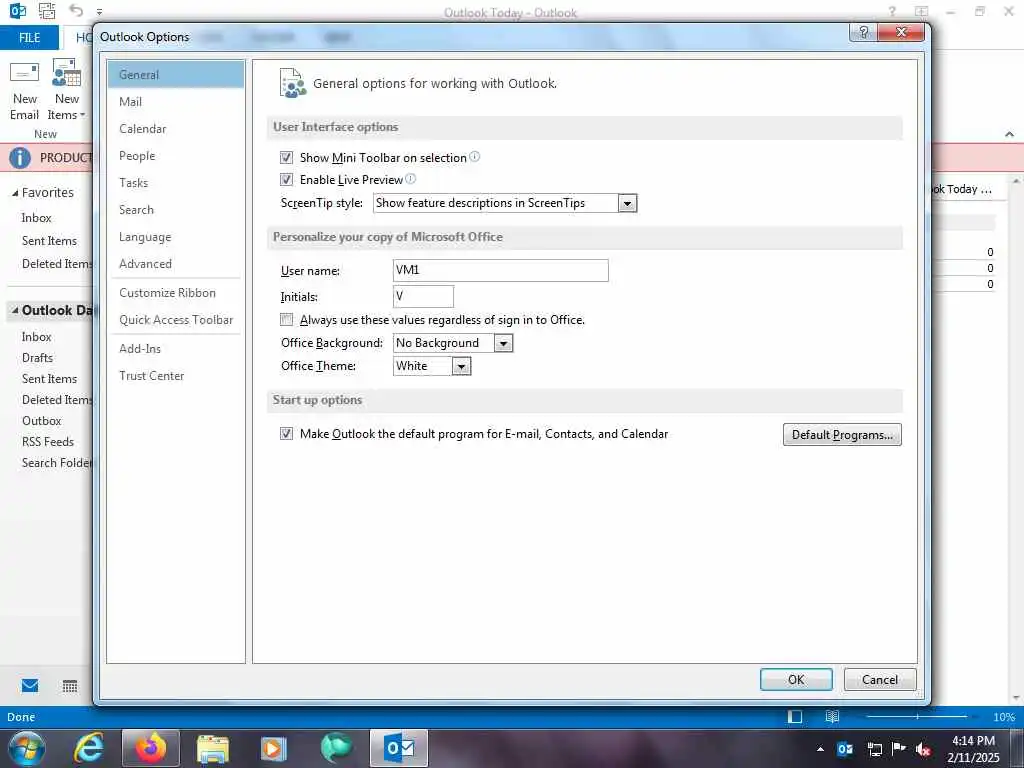Screen dimensions: 1024x768
Task: Click the New Email icon in Outlook ribbon
Action: 24,72
